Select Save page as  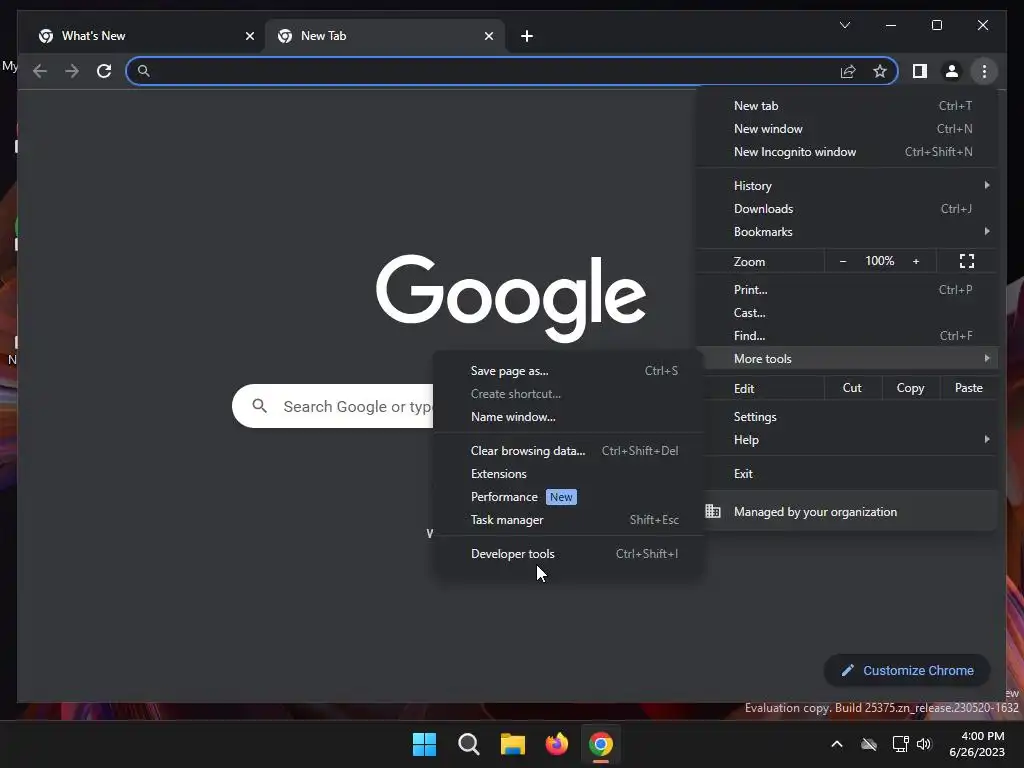568,370
